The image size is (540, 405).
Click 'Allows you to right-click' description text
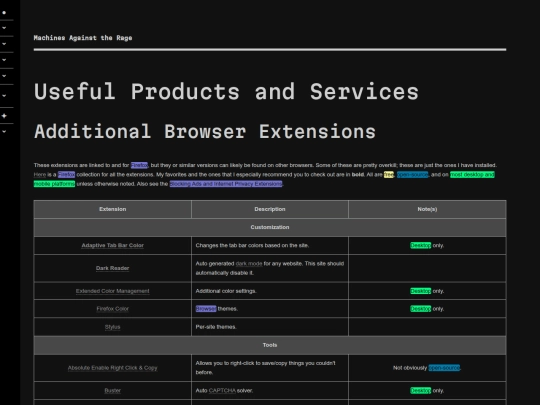point(266,368)
